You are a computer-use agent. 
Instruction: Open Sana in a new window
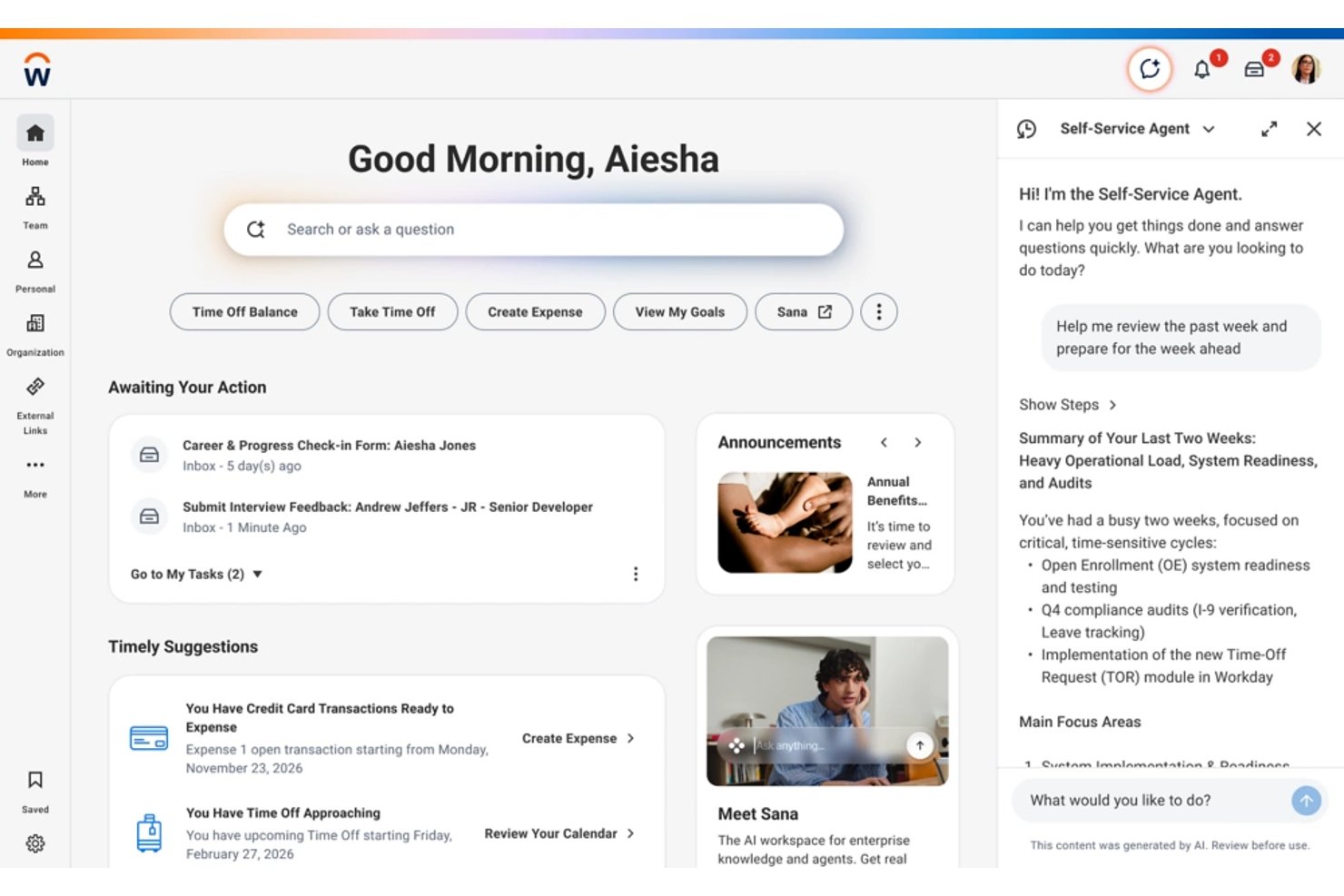coord(804,312)
